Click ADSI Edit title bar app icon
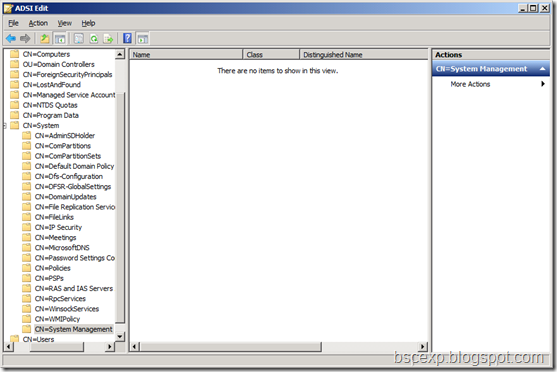This screenshot has width=557, height=372. tap(9, 8)
